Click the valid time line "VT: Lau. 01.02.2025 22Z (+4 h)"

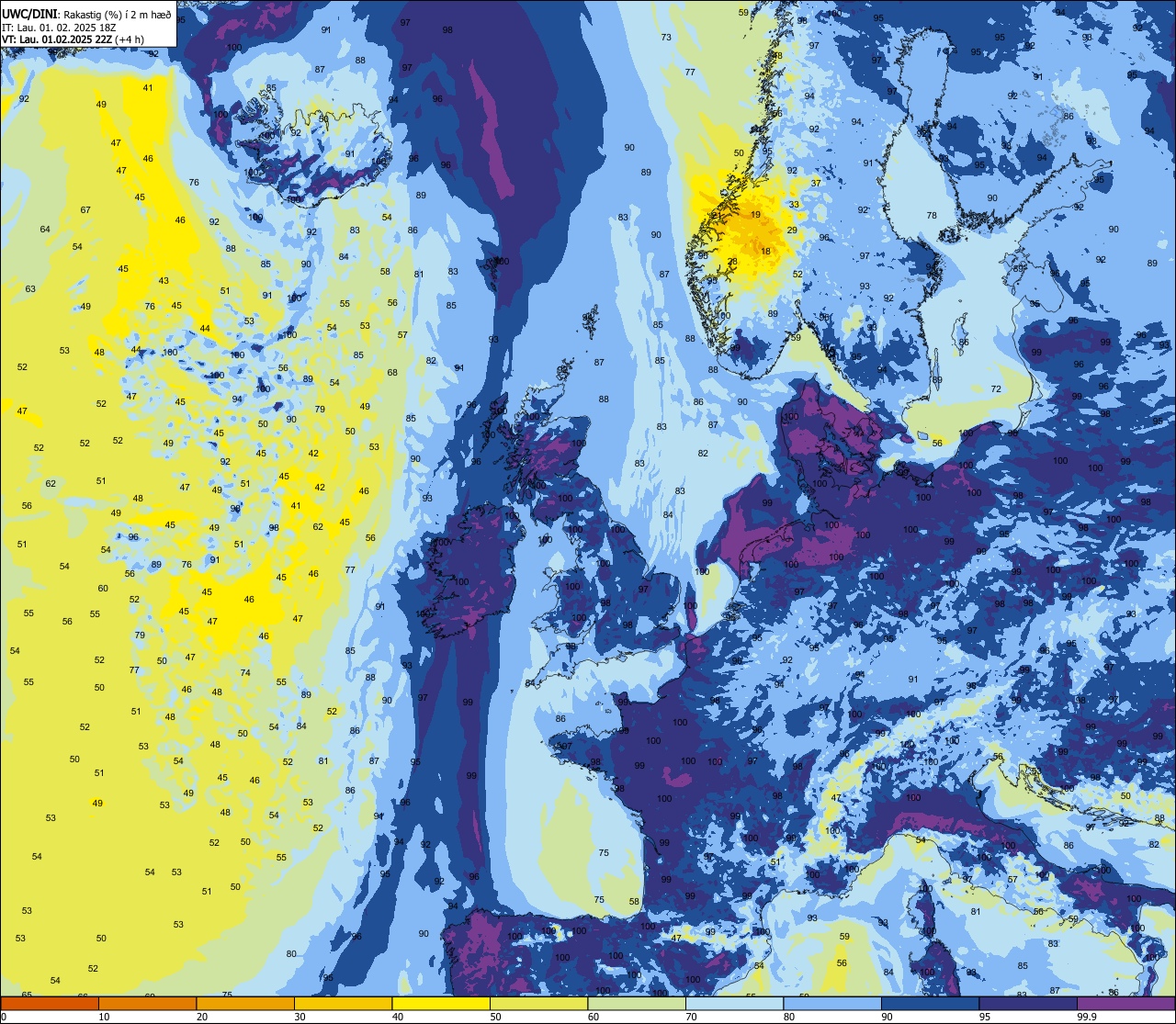(x=73, y=39)
